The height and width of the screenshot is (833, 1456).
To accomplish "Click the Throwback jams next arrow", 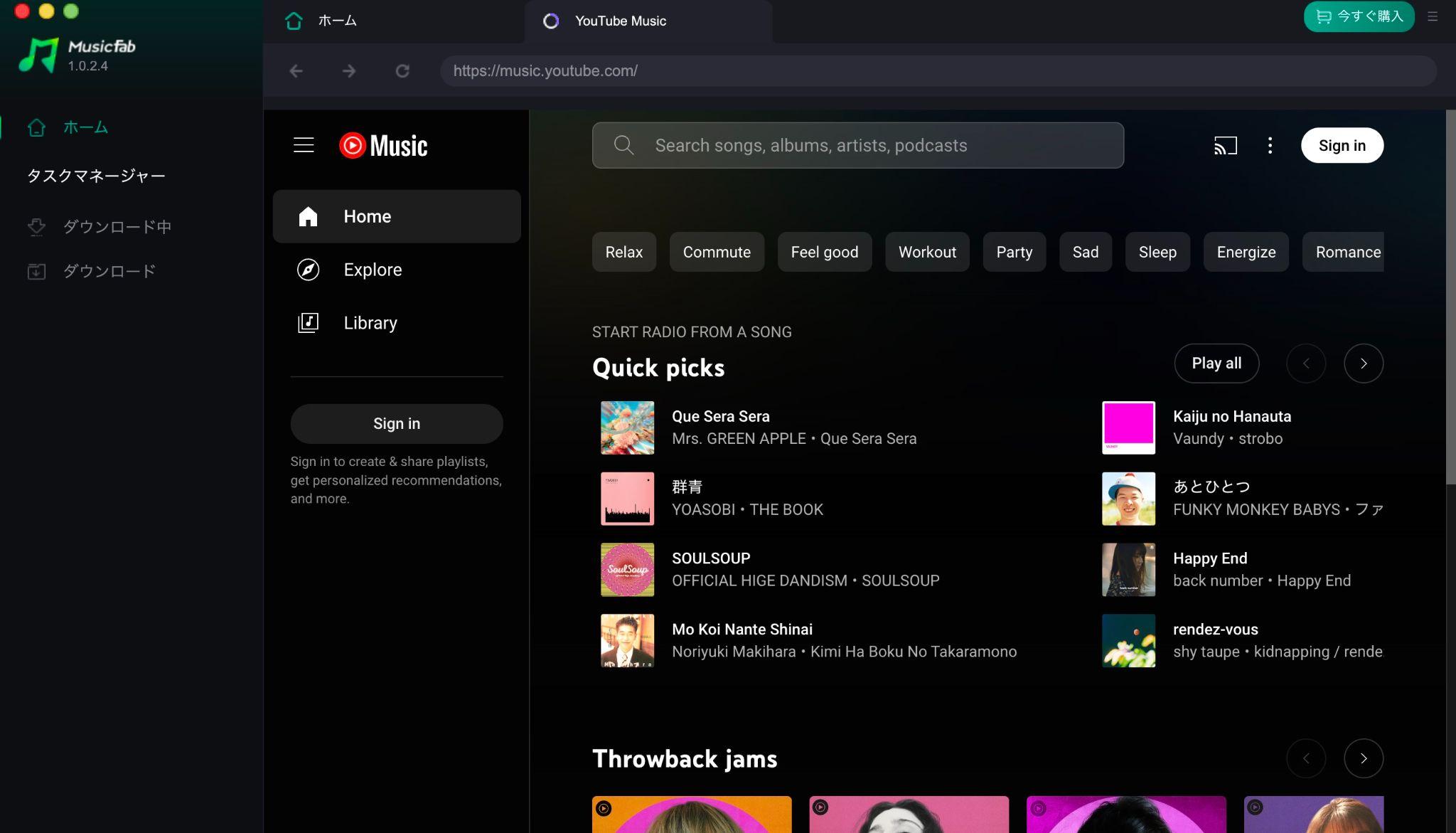I will tap(1364, 758).
